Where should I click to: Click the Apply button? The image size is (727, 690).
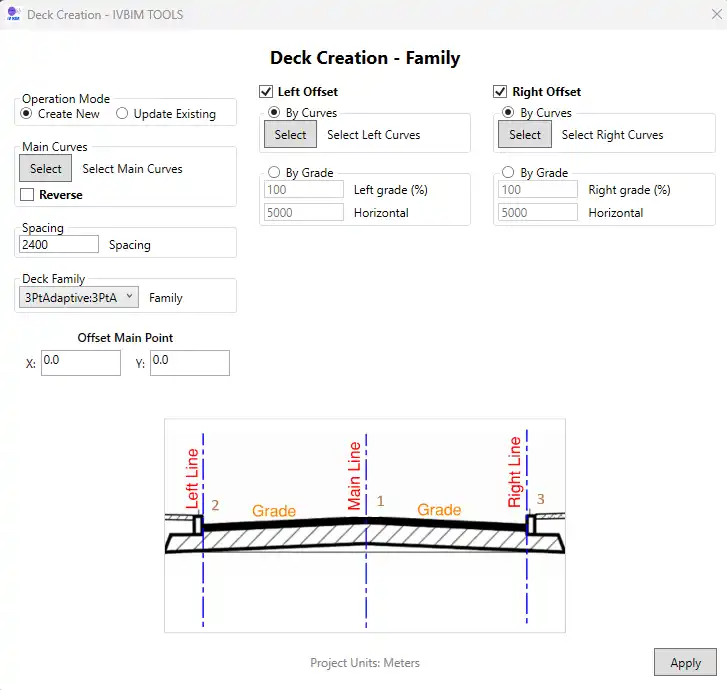[x=685, y=663]
